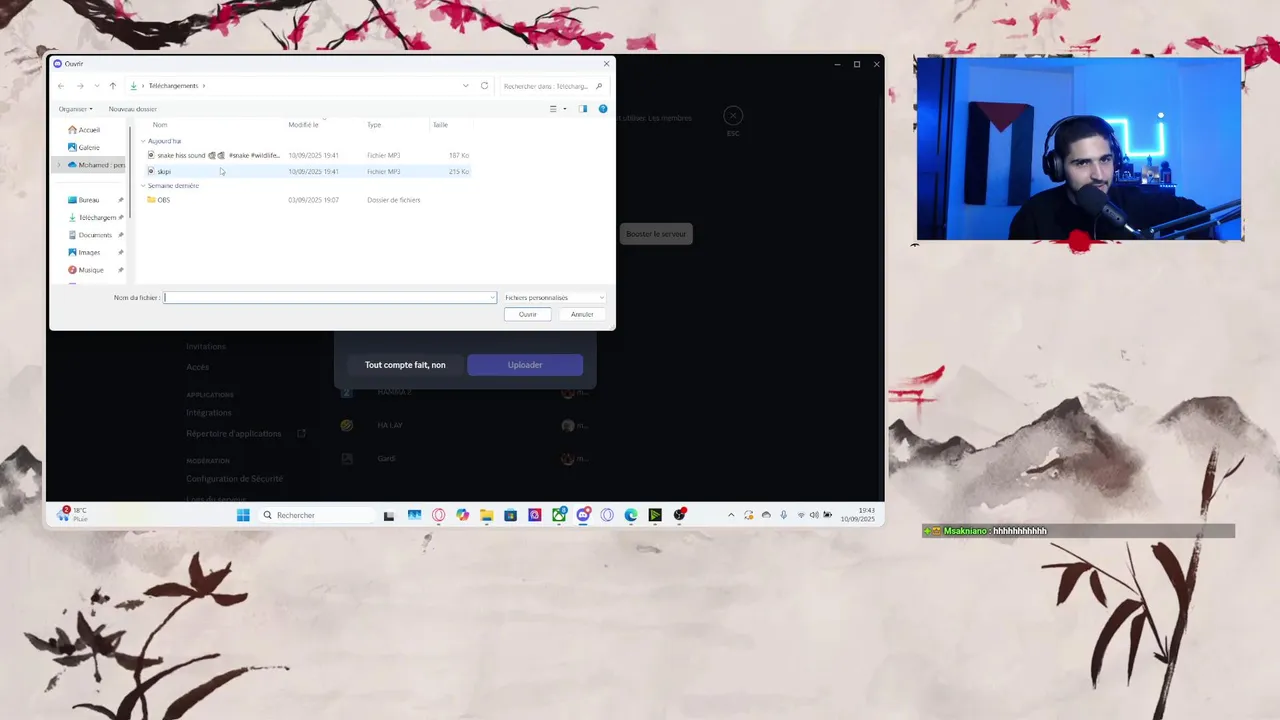1280x720 pixels.
Task: Open the Xbox taskbar icon
Action: tap(559, 515)
